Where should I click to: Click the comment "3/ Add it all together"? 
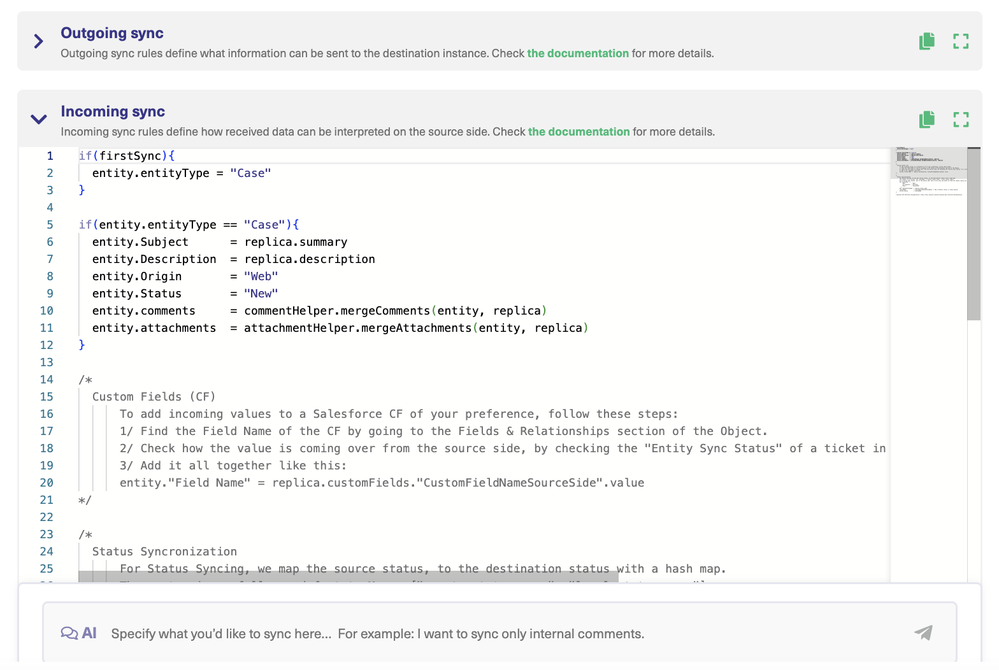click(x=233, y=466)
